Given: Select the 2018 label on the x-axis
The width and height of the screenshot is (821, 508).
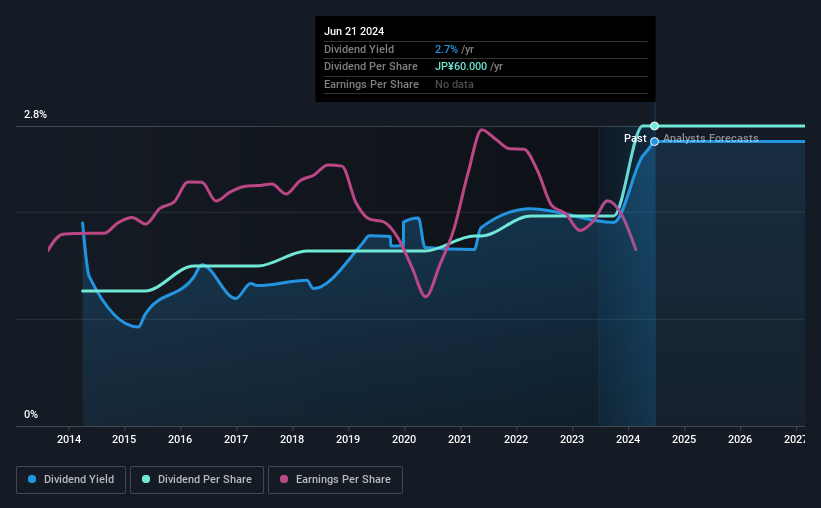Looking at the screenshot, I should click(x=292, y=439).
